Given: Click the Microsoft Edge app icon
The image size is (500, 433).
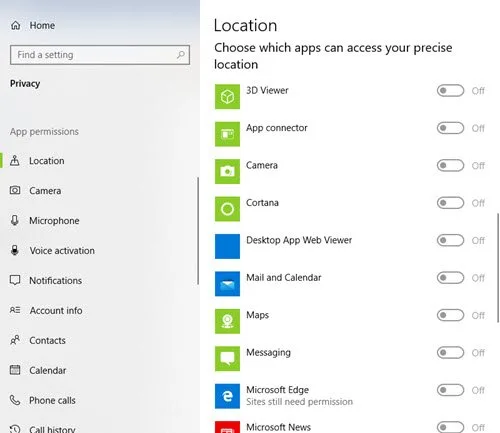Looking at the screenshot, I should pos(227,396).
